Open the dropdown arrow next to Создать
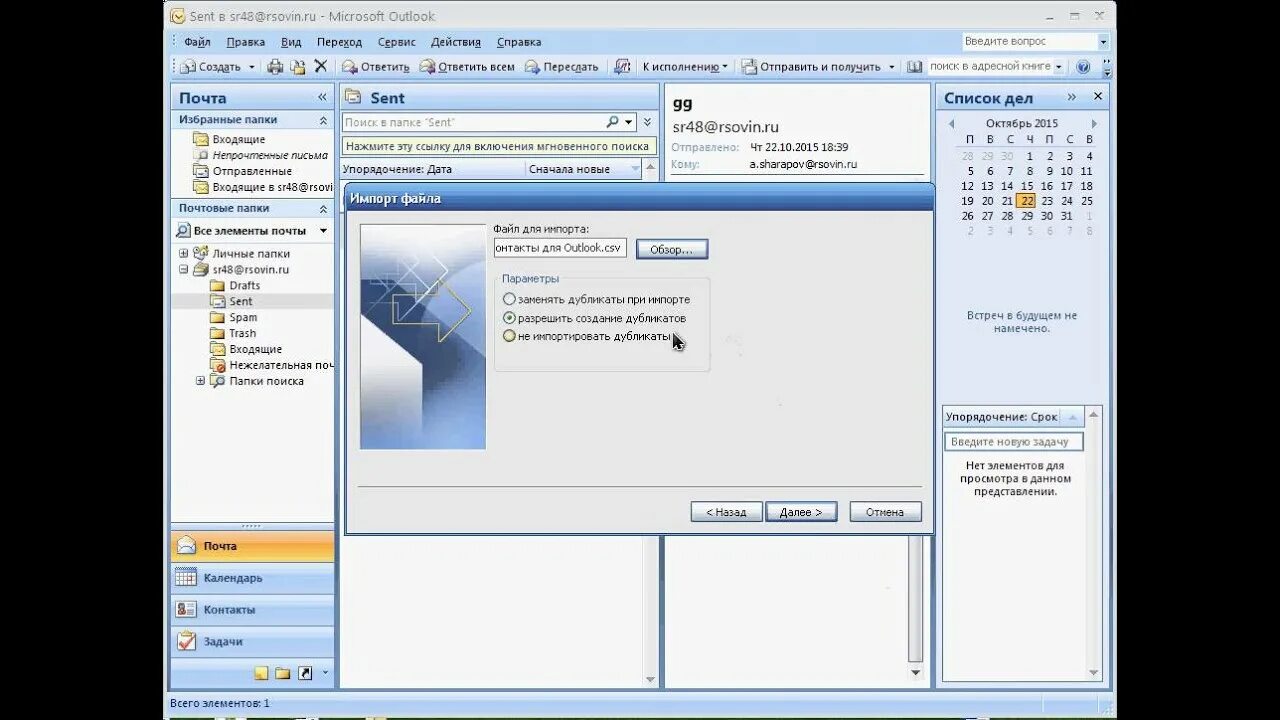Screen dimensions: 1280x720 coord(252,67)
